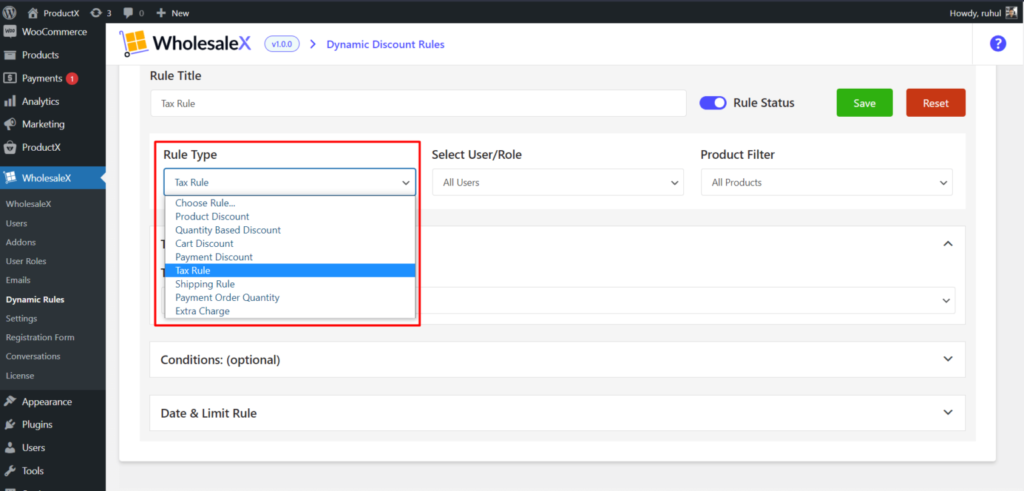Open the Dynamic Discount Rules breadcrumb
This screenshot has height=491, width=1024.
coord(385,44)
